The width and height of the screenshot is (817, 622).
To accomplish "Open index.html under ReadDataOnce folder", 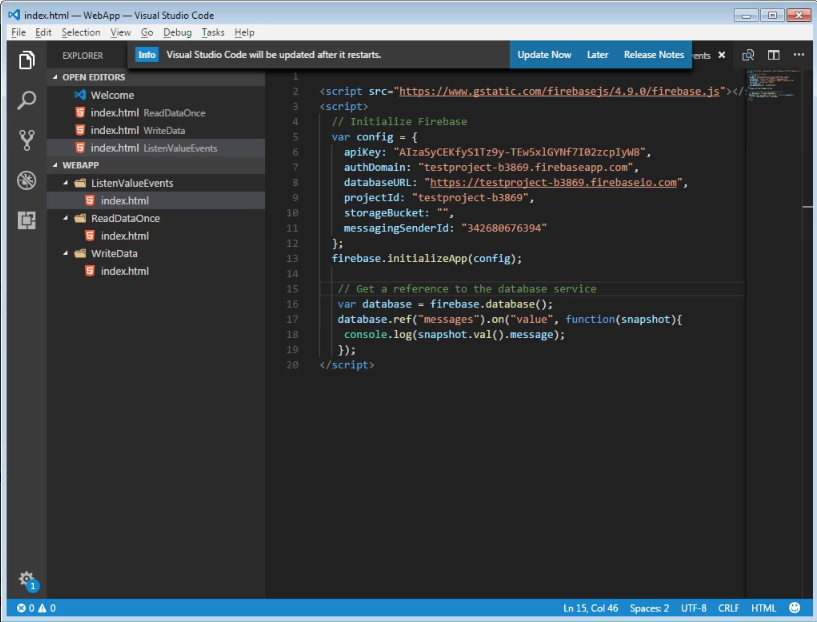I will coord(156,236).
